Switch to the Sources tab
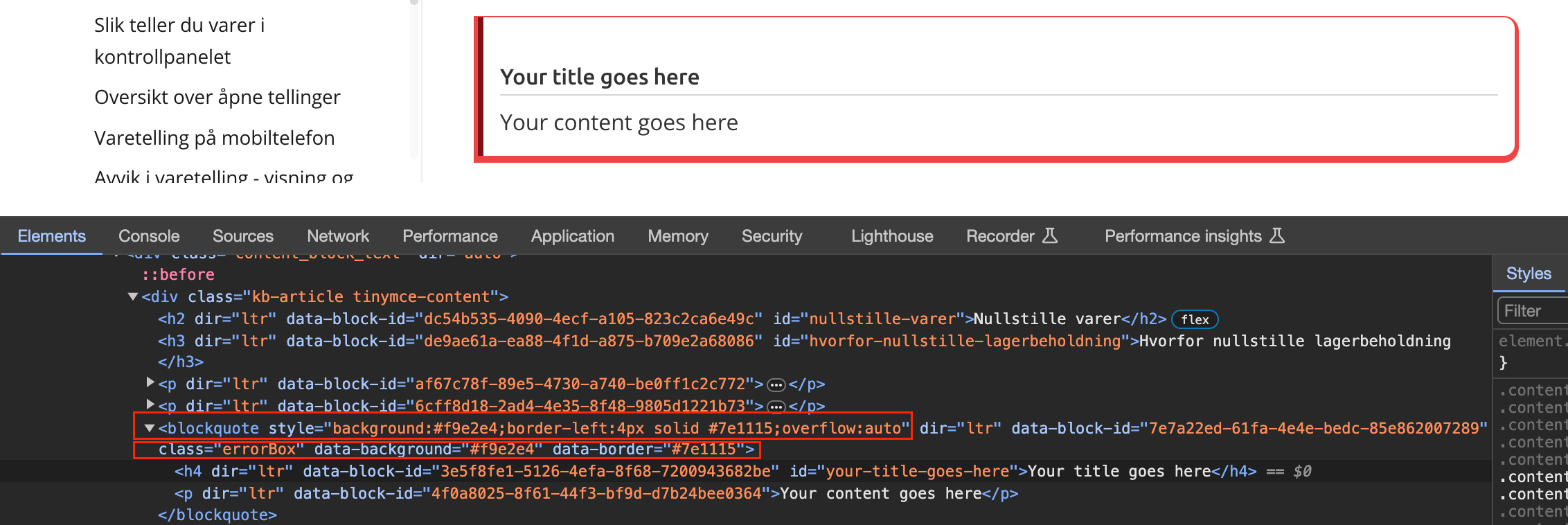The width and height of the screenshot is (1568, 525). point(242,236)
